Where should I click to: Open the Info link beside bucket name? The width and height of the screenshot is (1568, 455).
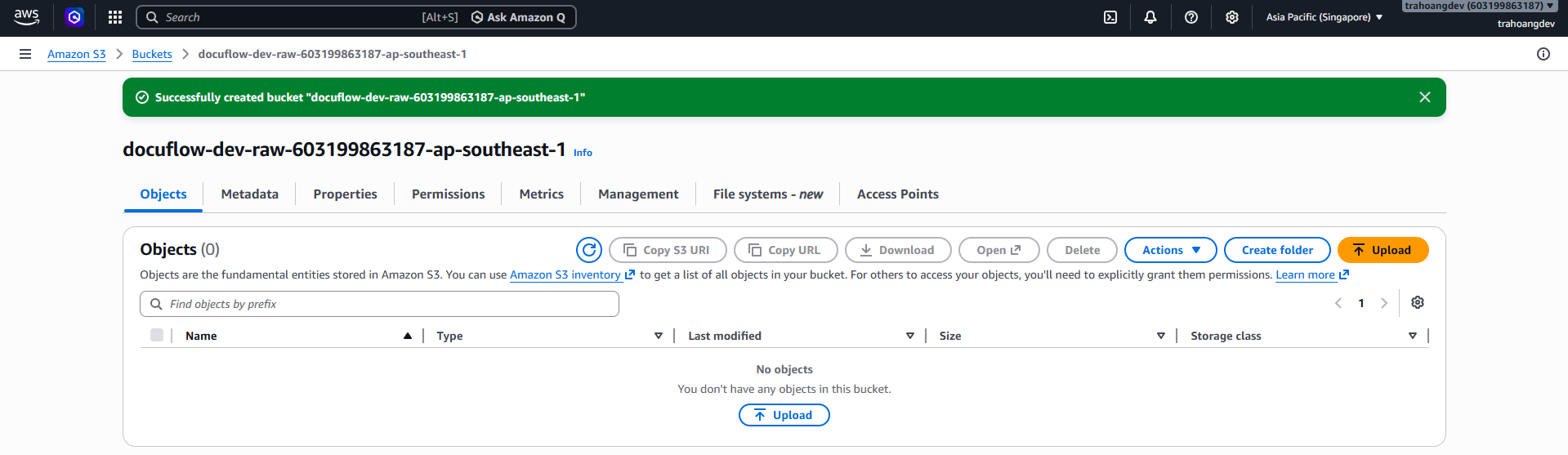click(583, 153)
